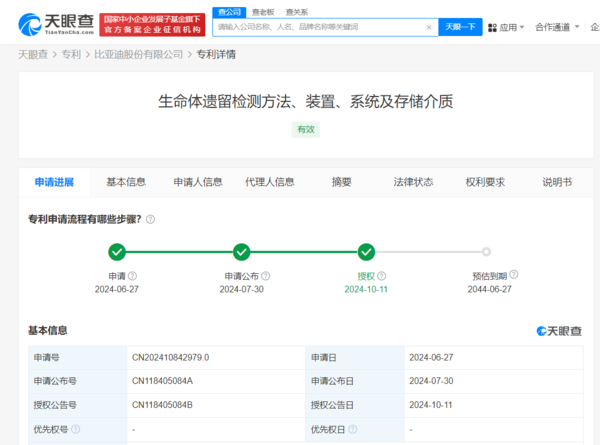
Task: Click 申请日 table value 2024-06-27
Action: click(x=431, y=358)
